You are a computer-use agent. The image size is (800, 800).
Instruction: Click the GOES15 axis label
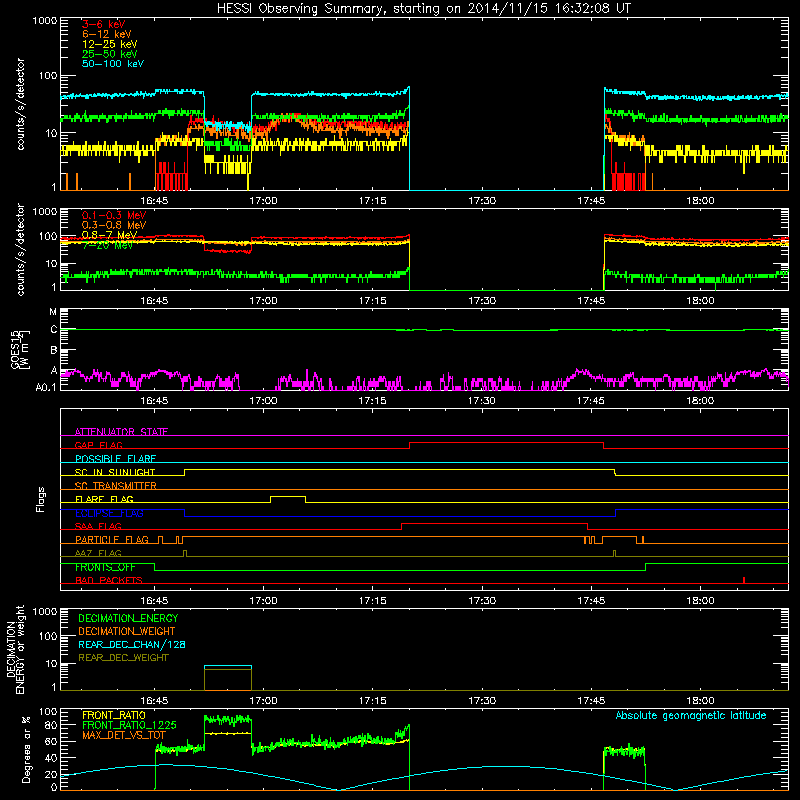click(16, 350)
